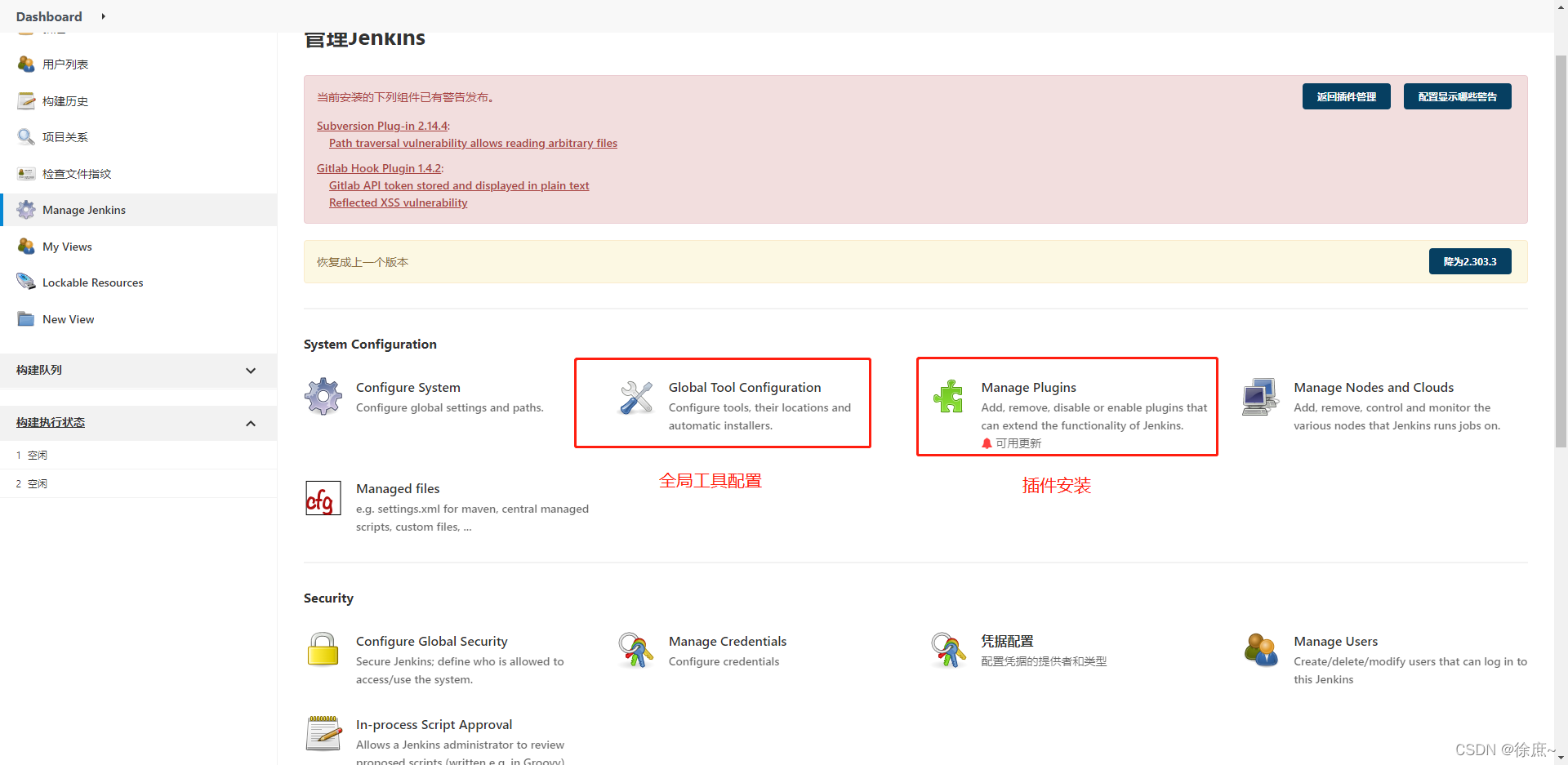The height and width of the screenshot is (765, 1568).
Task: Click the 可用更新 label under Manage Plugins
Action: point(1018,443)
